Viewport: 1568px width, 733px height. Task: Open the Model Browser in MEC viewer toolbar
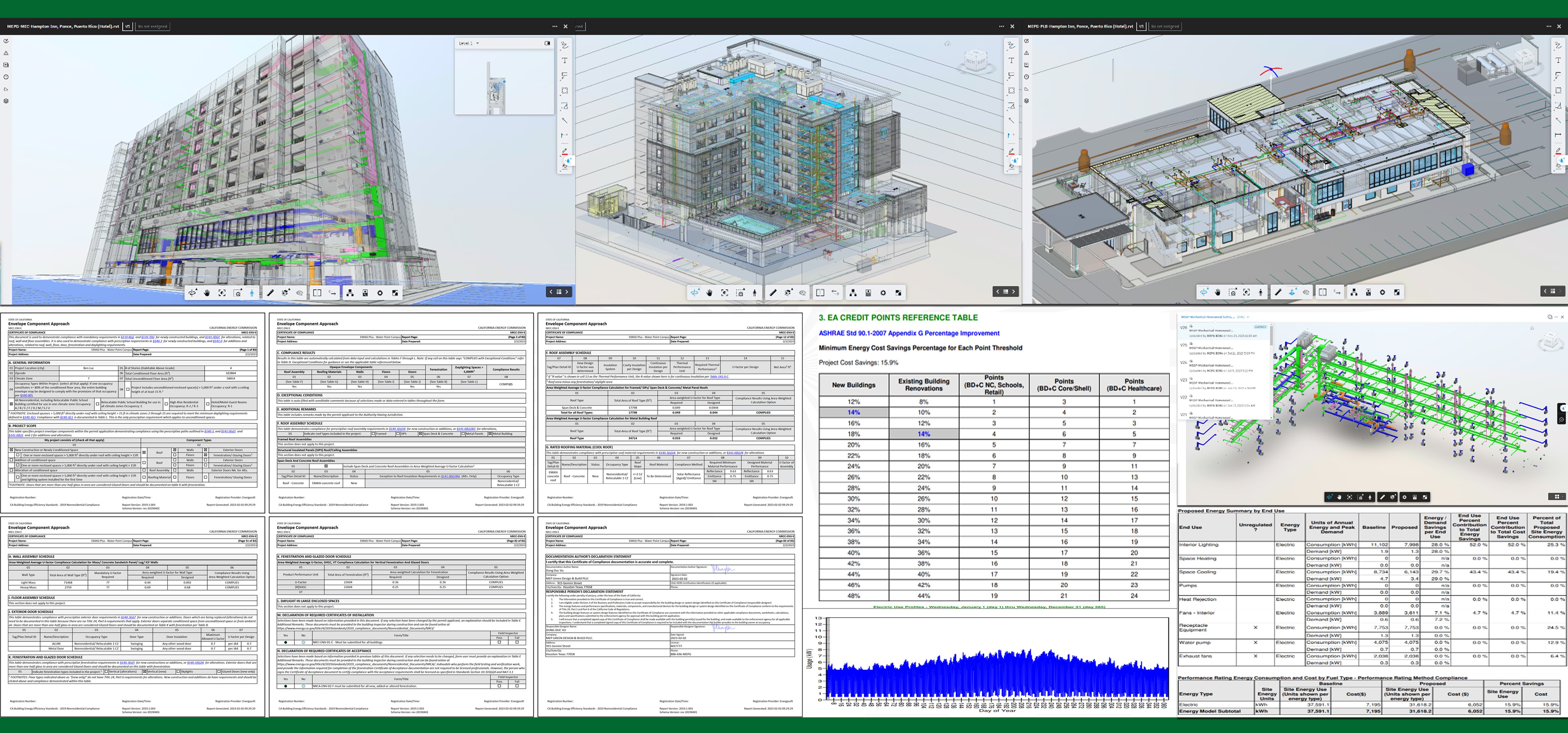pos(350,293)
